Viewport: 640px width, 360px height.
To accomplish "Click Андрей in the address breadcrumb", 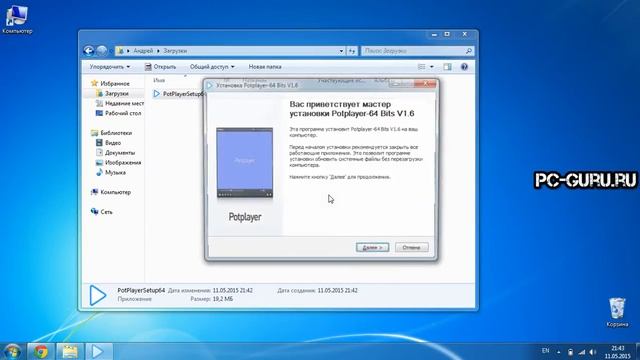I will 143,51.
